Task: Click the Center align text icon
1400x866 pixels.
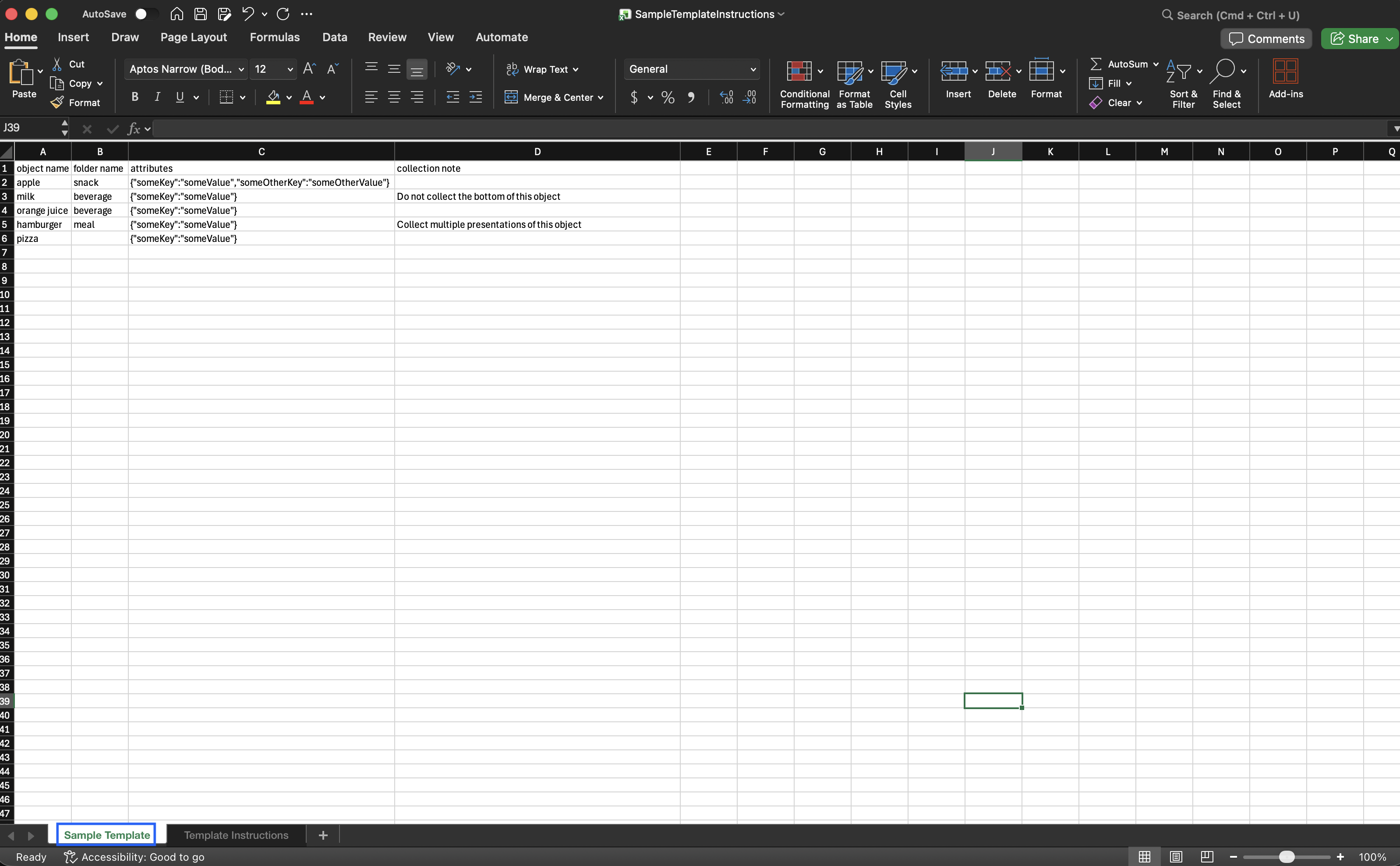Action: pyautogui.click(x=394, y=97)
